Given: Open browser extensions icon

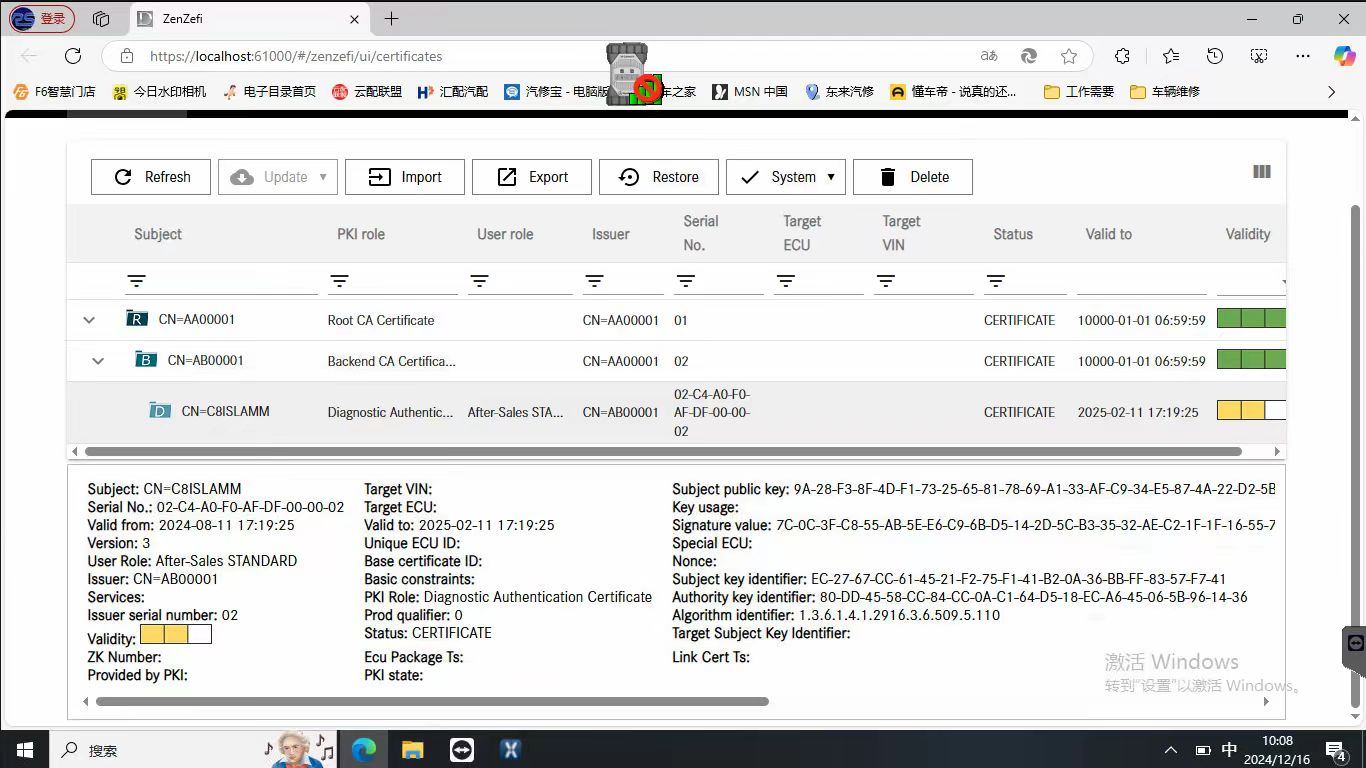Looking at the screenshot, I should click(x=1122, y=56).
